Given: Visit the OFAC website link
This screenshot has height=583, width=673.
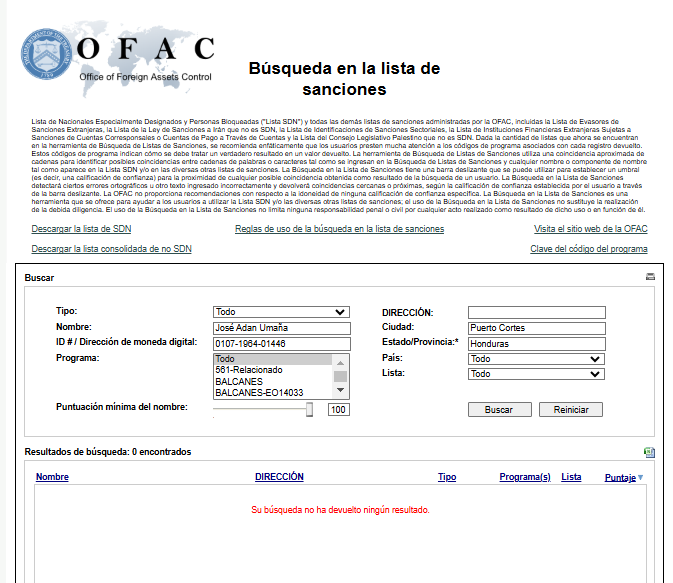Looking at the screenshot, I should (x=590, y=229).
